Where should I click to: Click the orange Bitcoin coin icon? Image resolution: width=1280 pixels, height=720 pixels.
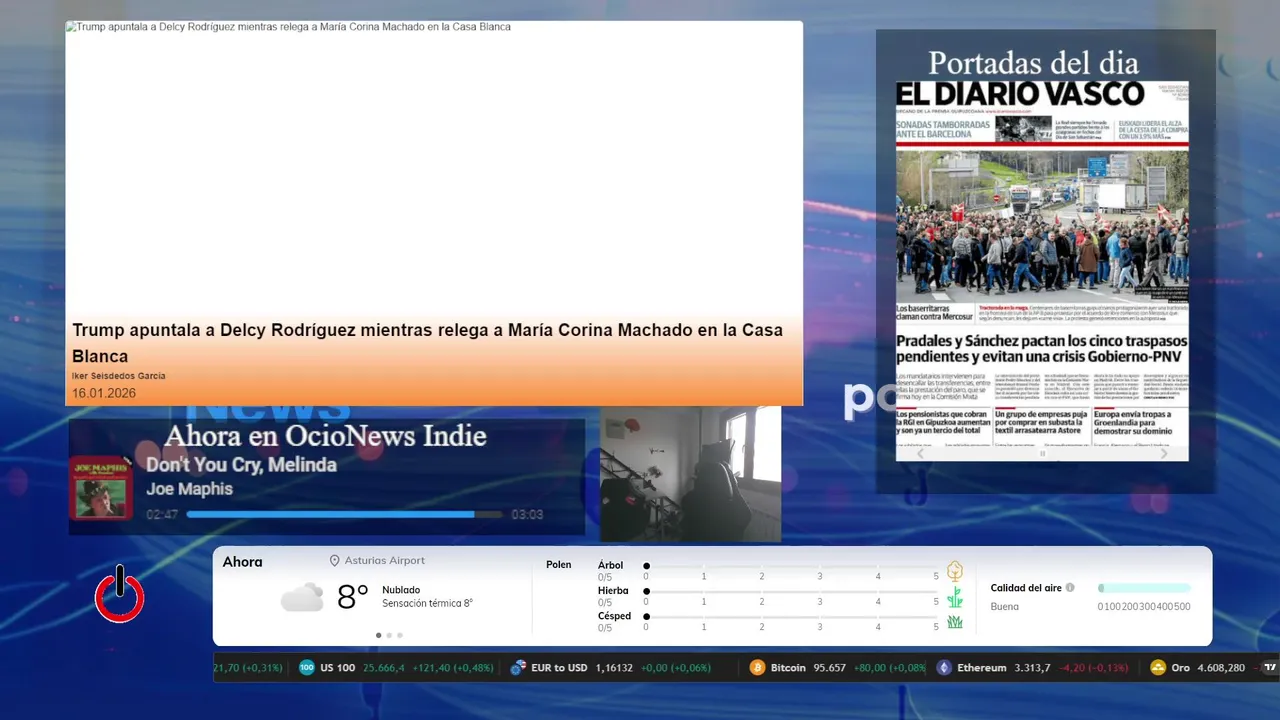757,668
